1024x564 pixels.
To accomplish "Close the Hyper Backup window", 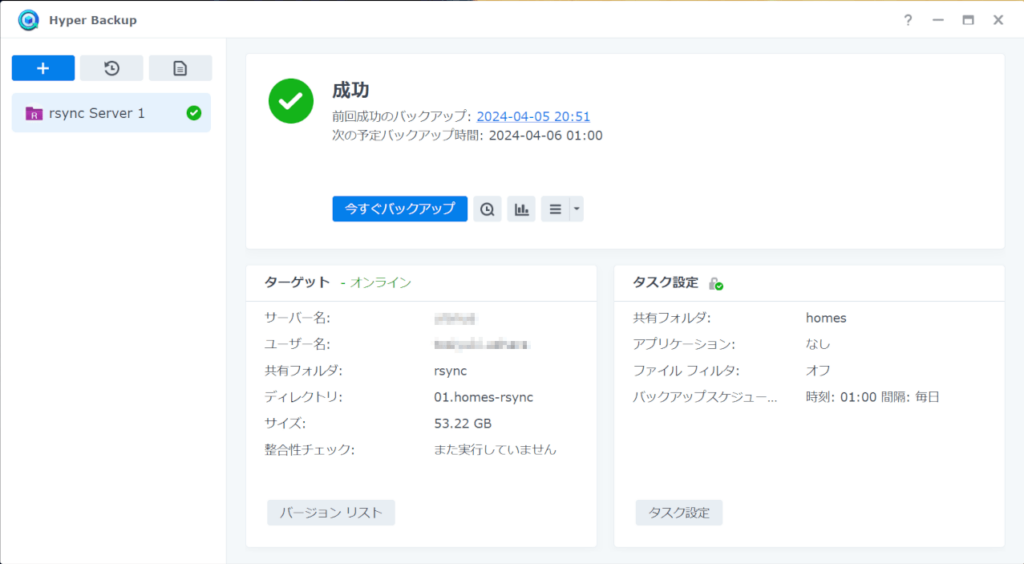I will (998, 20).
